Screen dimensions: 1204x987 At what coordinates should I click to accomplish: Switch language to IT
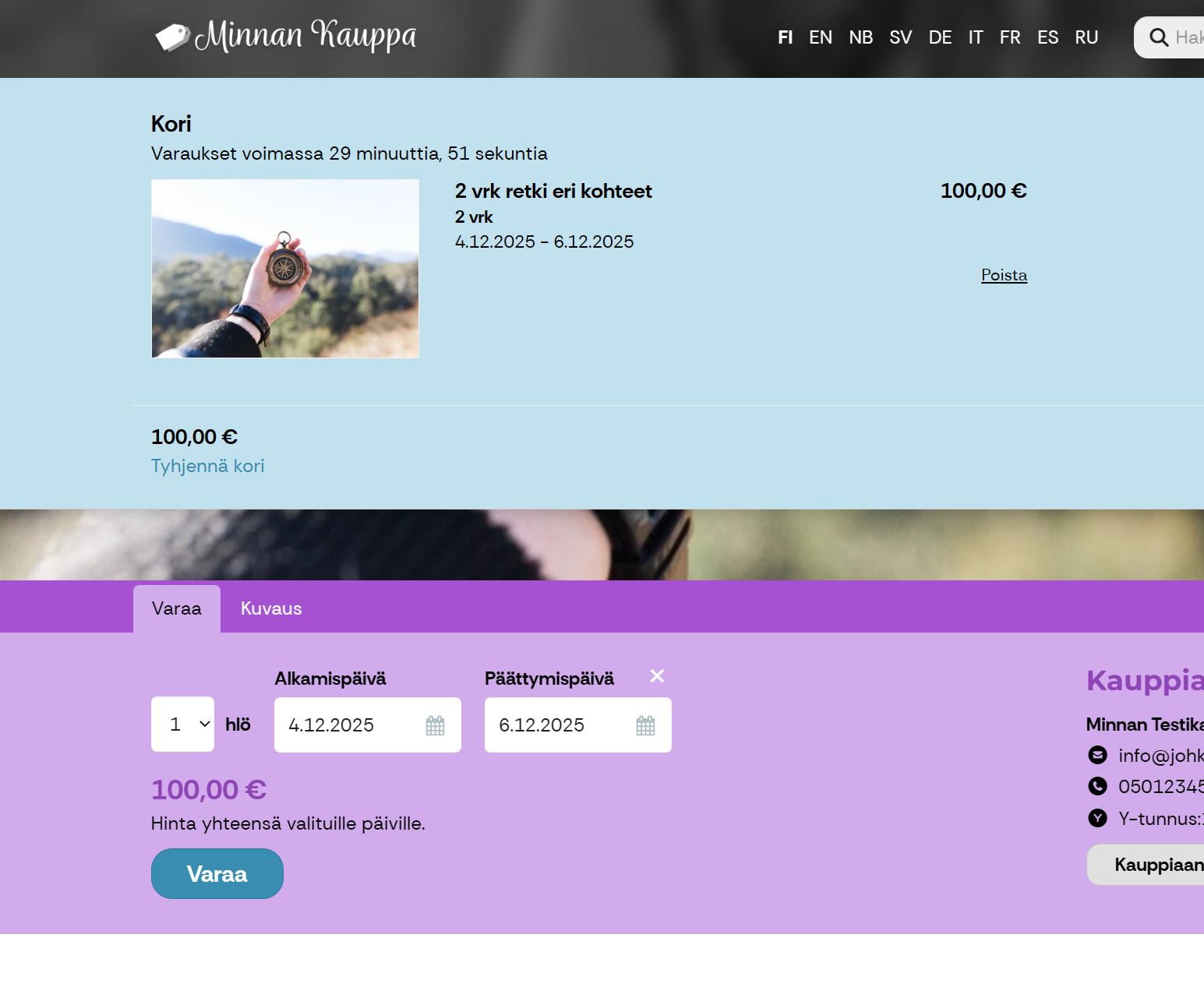pyautogui.click(x=976, y=37)
